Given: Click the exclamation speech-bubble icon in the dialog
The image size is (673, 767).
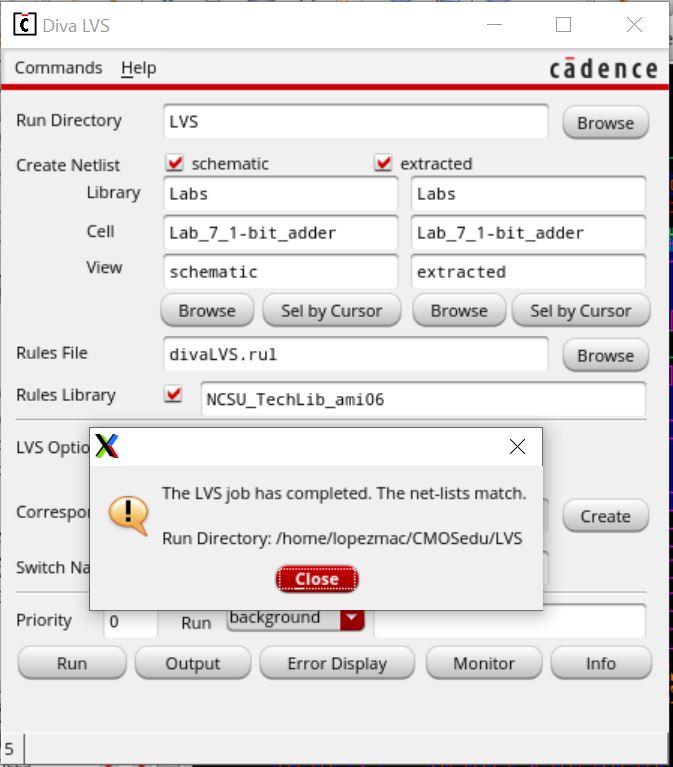Looking at the screenshot, I should (x=129, y=516).
